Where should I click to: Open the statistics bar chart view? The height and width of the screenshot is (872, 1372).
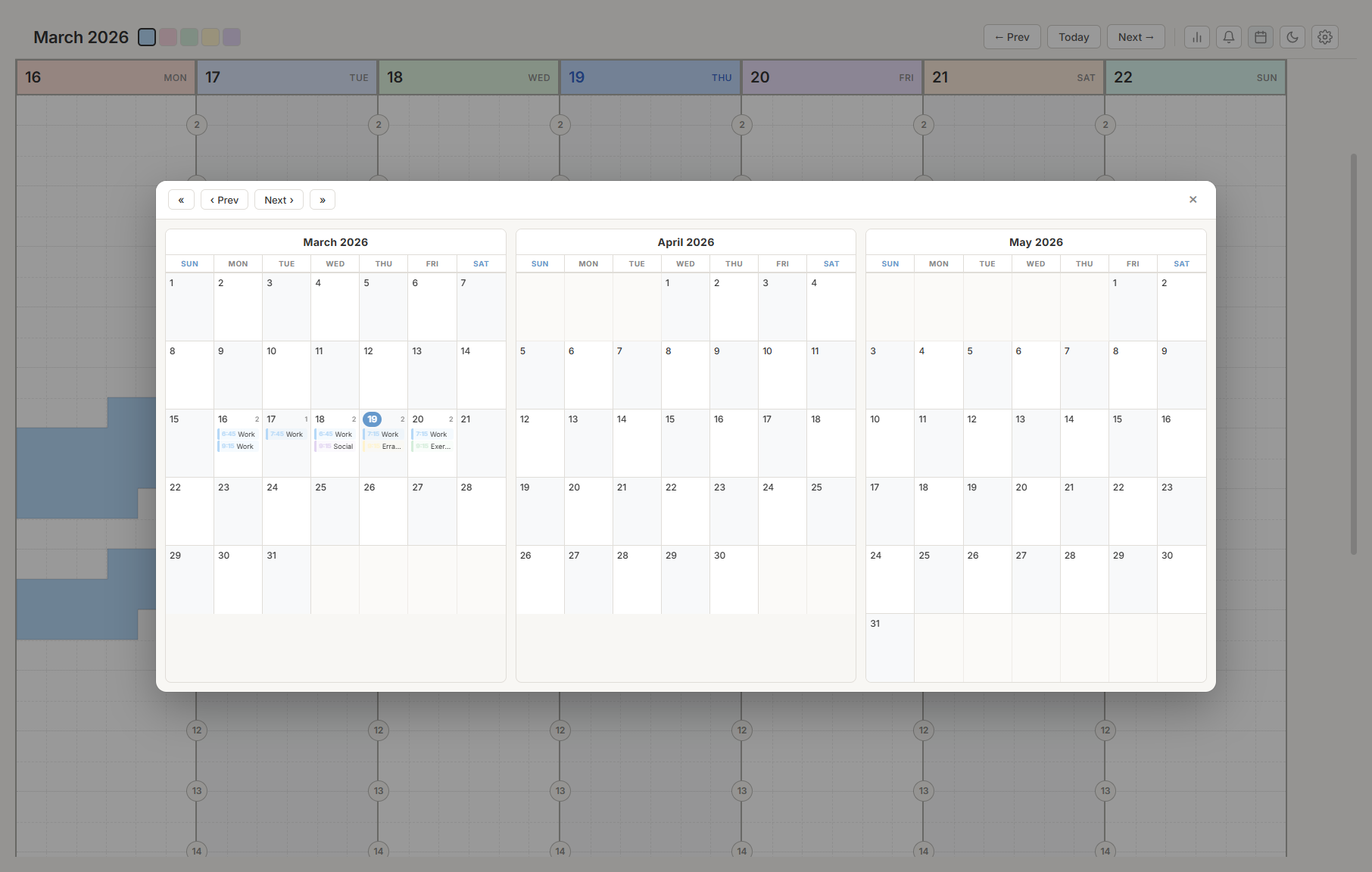(x=1196, y=36)
